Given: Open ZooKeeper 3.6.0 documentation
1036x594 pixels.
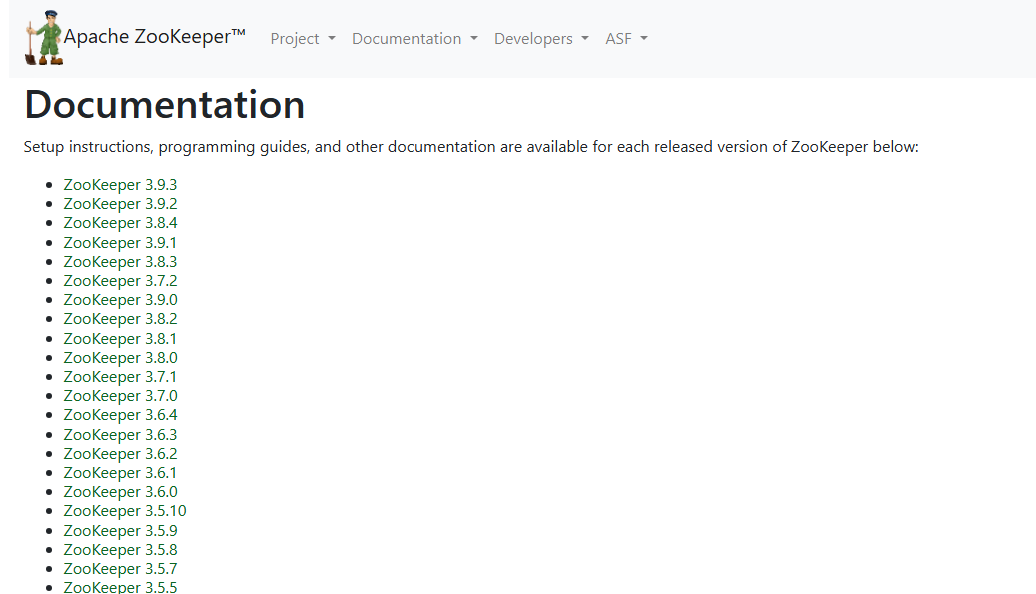Looking at the screenshot, I should (120, 492).
